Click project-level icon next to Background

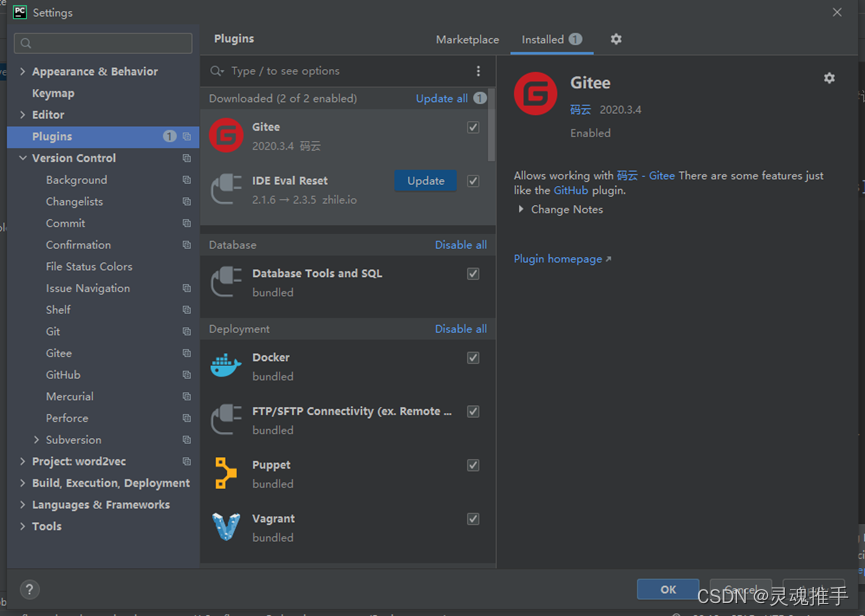[187, 180]
